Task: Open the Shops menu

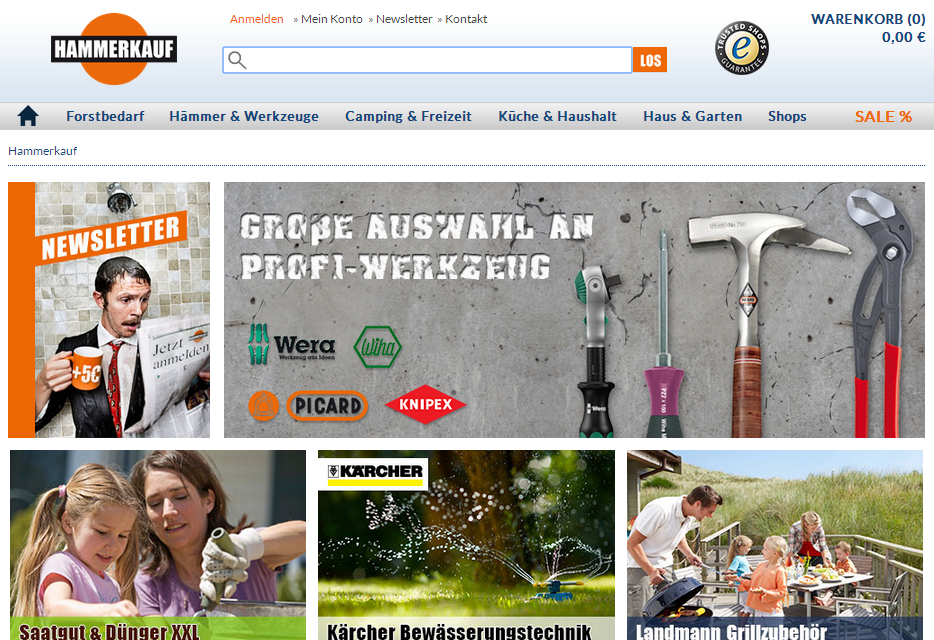Action: [787, 116]
